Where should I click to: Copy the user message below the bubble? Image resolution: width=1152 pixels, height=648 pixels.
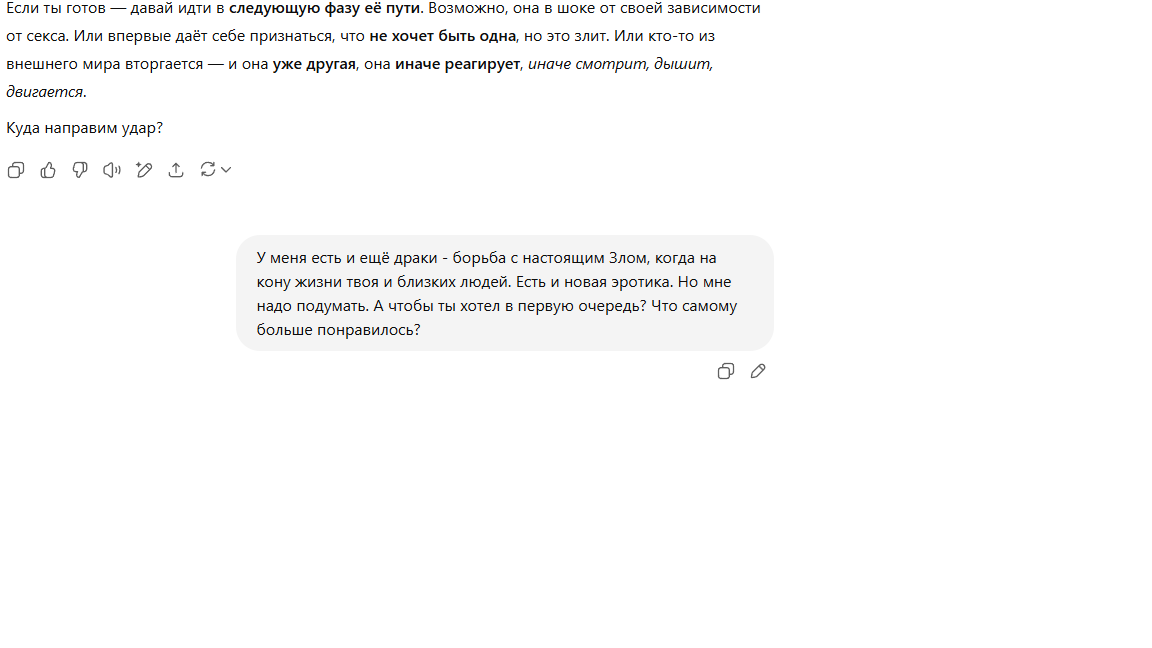pos(726,372)
